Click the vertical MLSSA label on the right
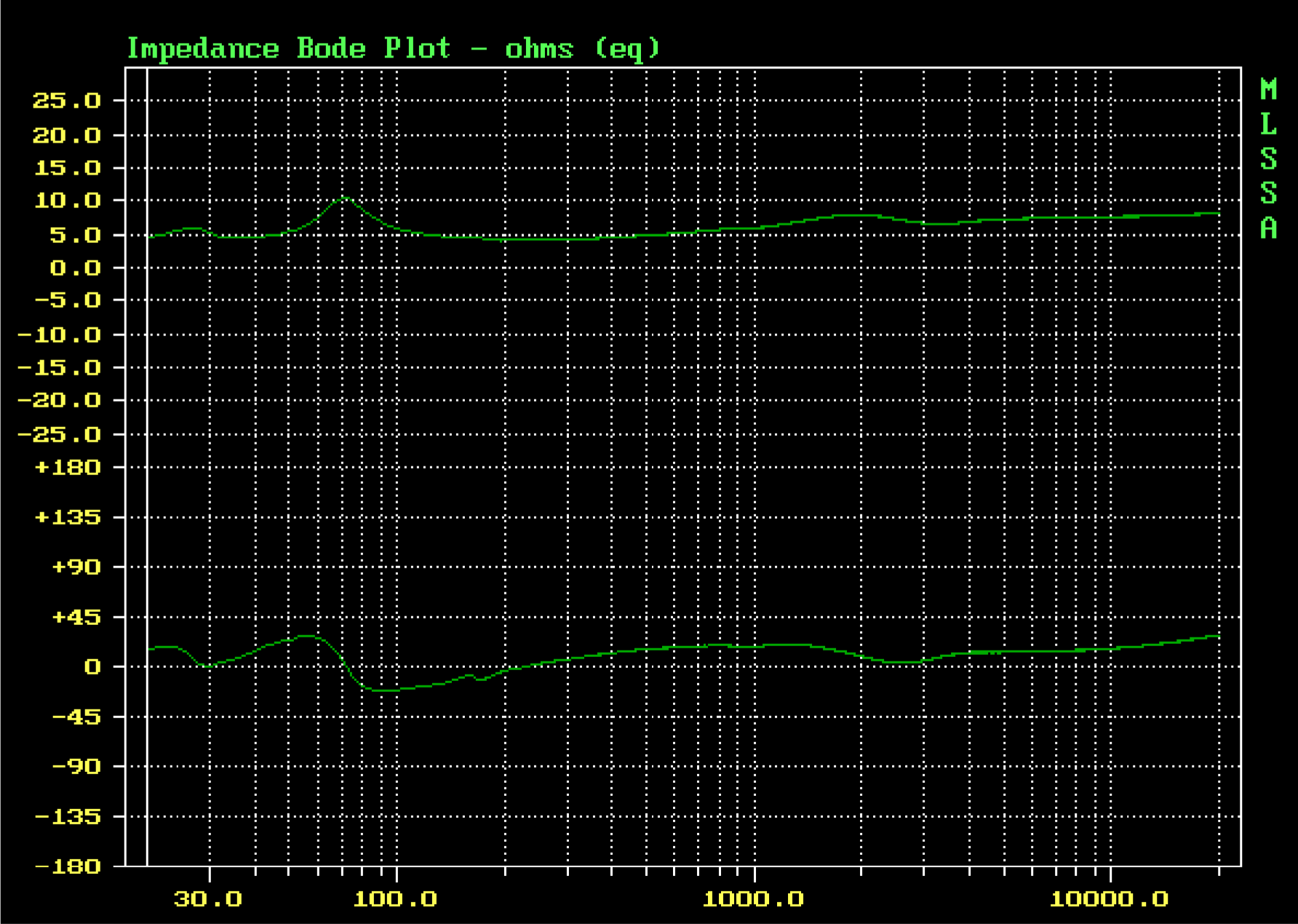 click(x=1268, y=159)
